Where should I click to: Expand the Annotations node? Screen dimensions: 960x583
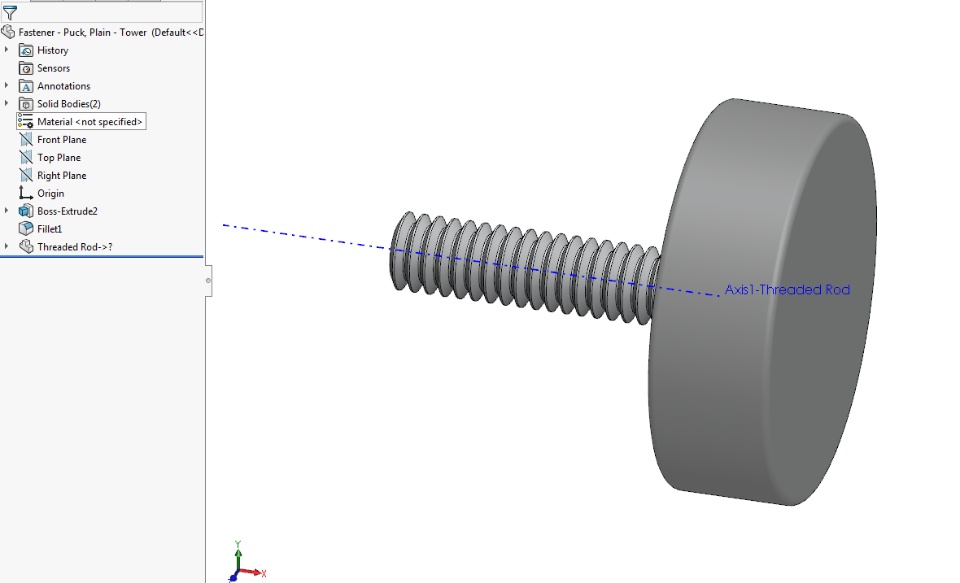[x=7, y=85]
